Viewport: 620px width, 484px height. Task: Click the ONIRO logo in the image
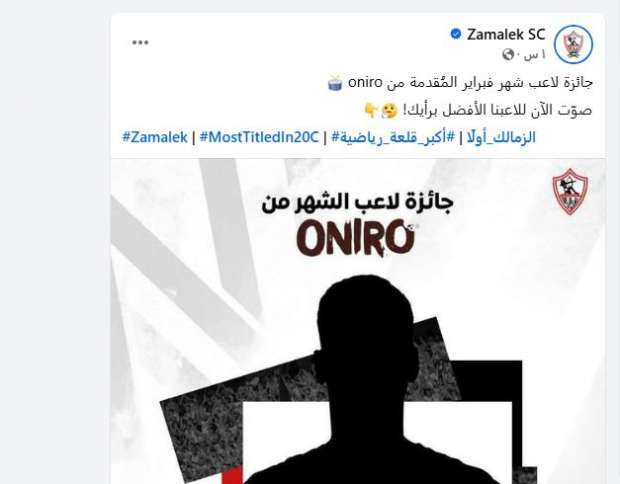(x=356, y=238)
